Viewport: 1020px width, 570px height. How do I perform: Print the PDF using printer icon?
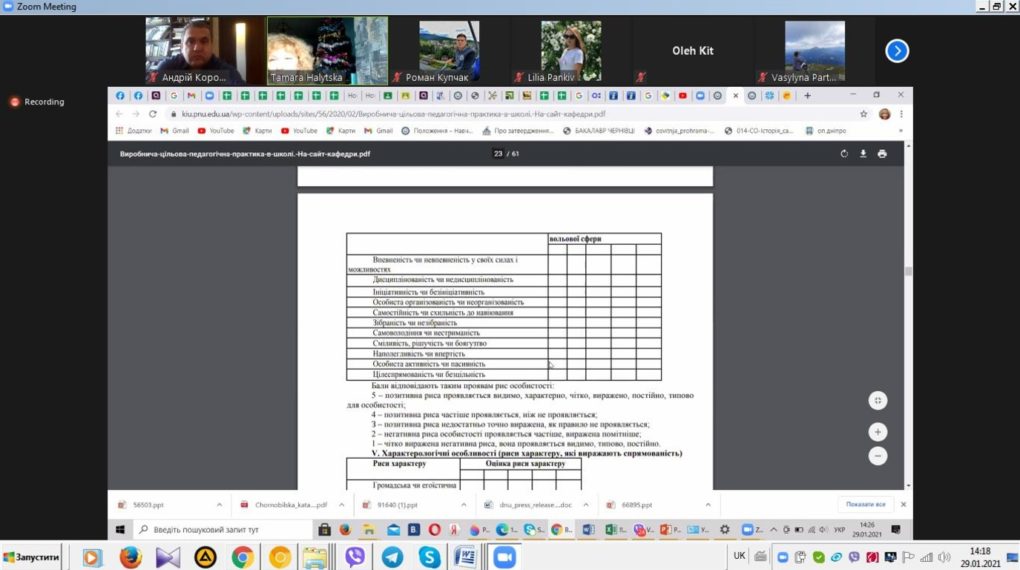pyautogui.click(x=881, y=154)
